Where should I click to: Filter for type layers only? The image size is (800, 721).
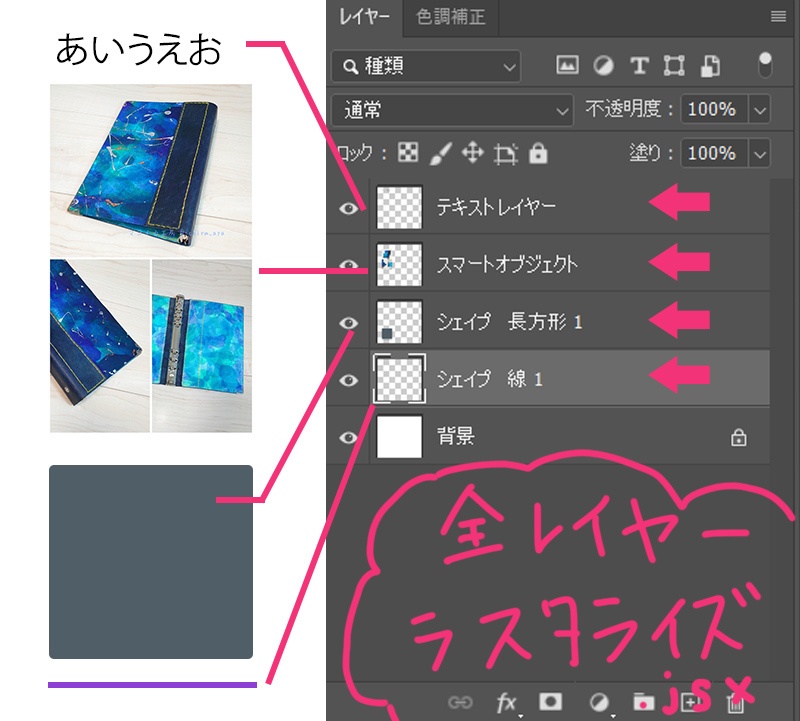pyautogui.click(x=639, y=64)
